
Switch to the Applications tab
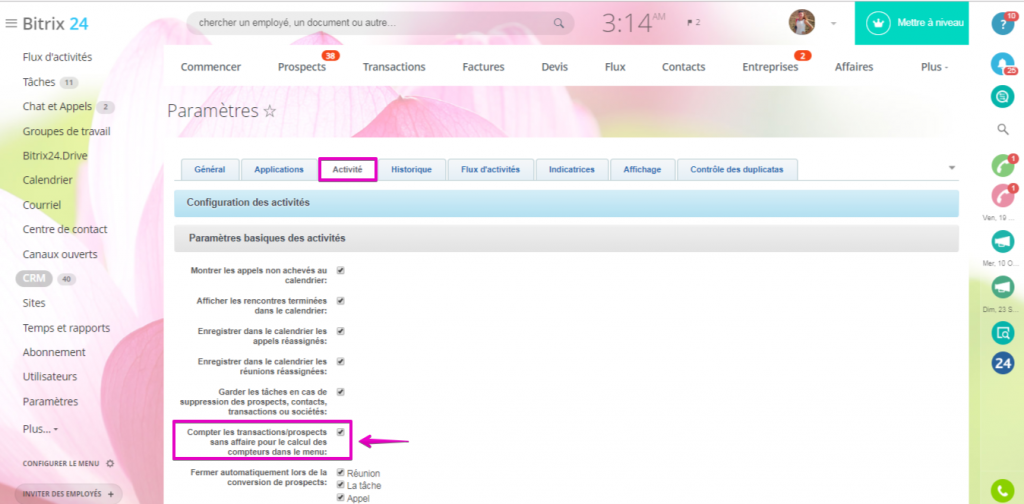(x=279, y=169)
